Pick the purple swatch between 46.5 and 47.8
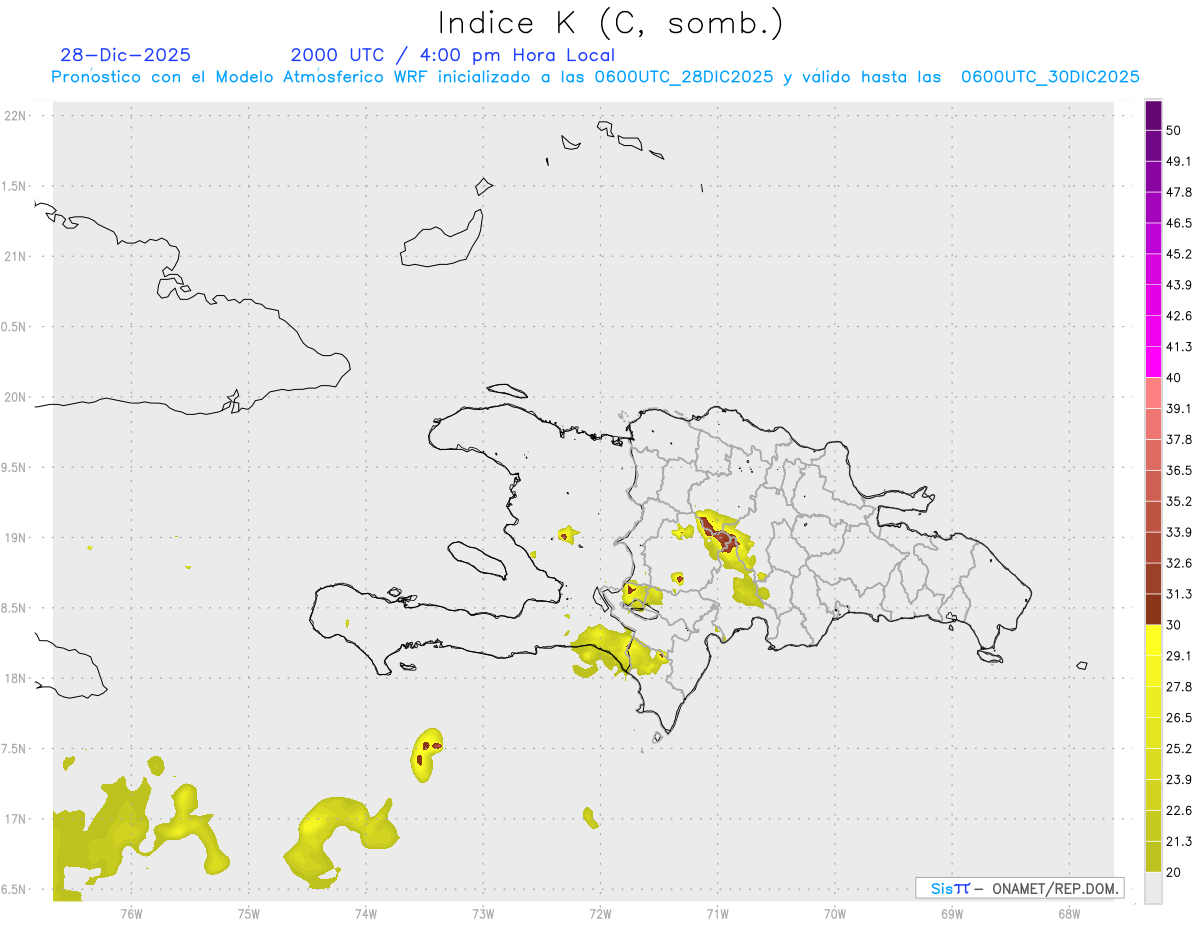Image resolution: width=1200 pixels, height=927 pixels. [x=1153, y=207]
